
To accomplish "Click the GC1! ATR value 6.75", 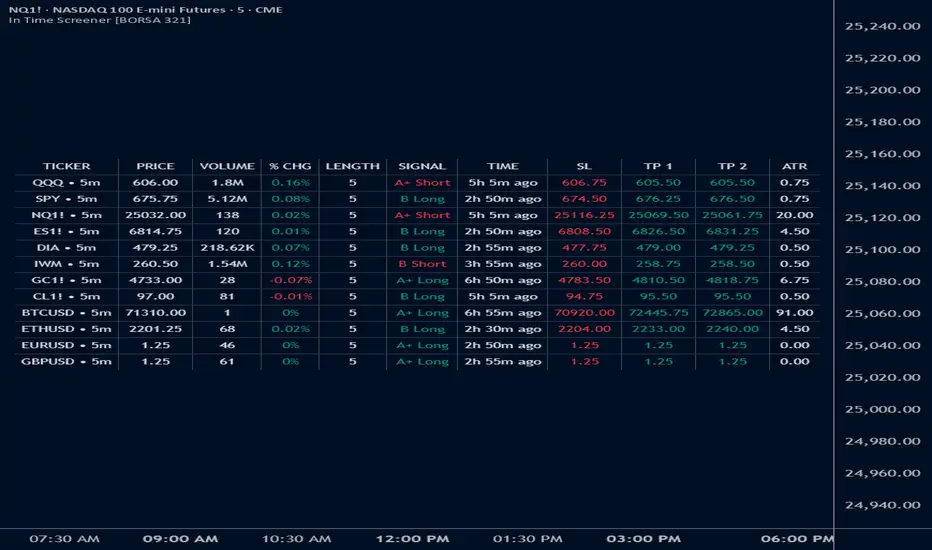I will [x=795, y=280].
